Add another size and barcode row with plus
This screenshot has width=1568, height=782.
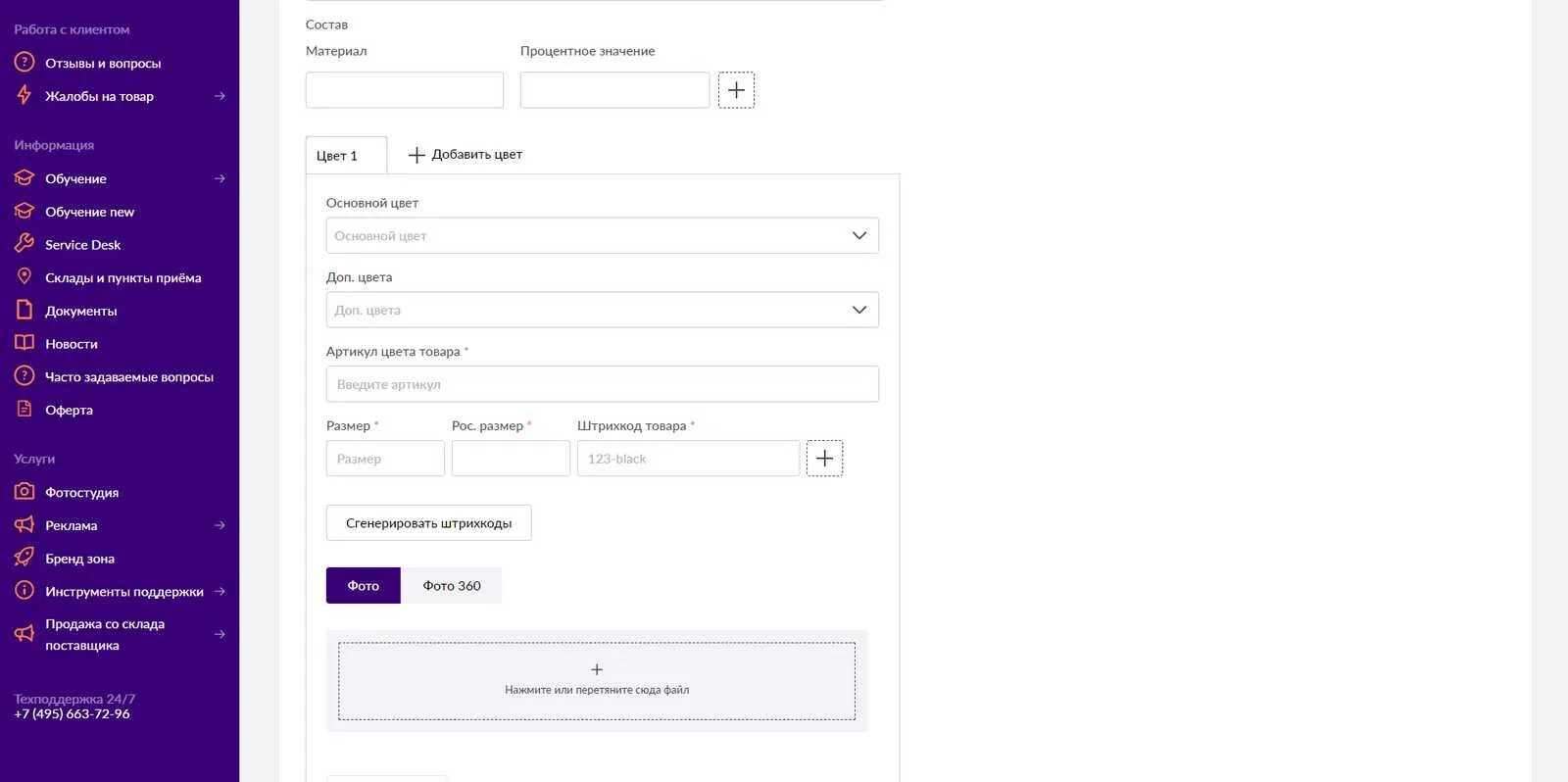(824, 459)
